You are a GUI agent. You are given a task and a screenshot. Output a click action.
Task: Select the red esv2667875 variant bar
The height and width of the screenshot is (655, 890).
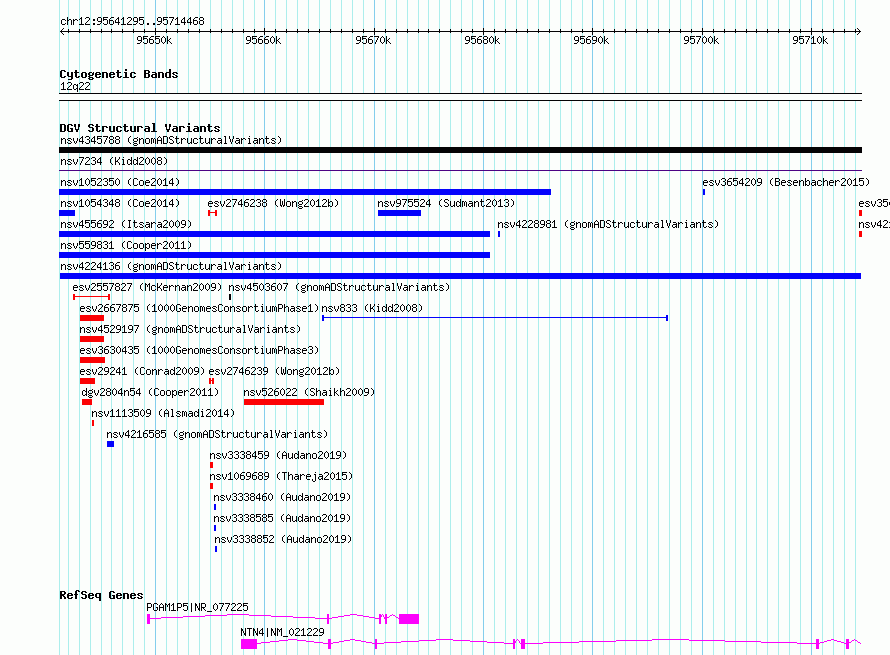tap(92, 318)
